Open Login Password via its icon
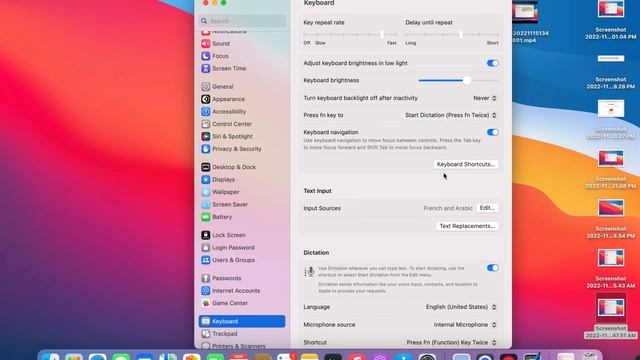This screenshot has height=360, width=640. 206,247
